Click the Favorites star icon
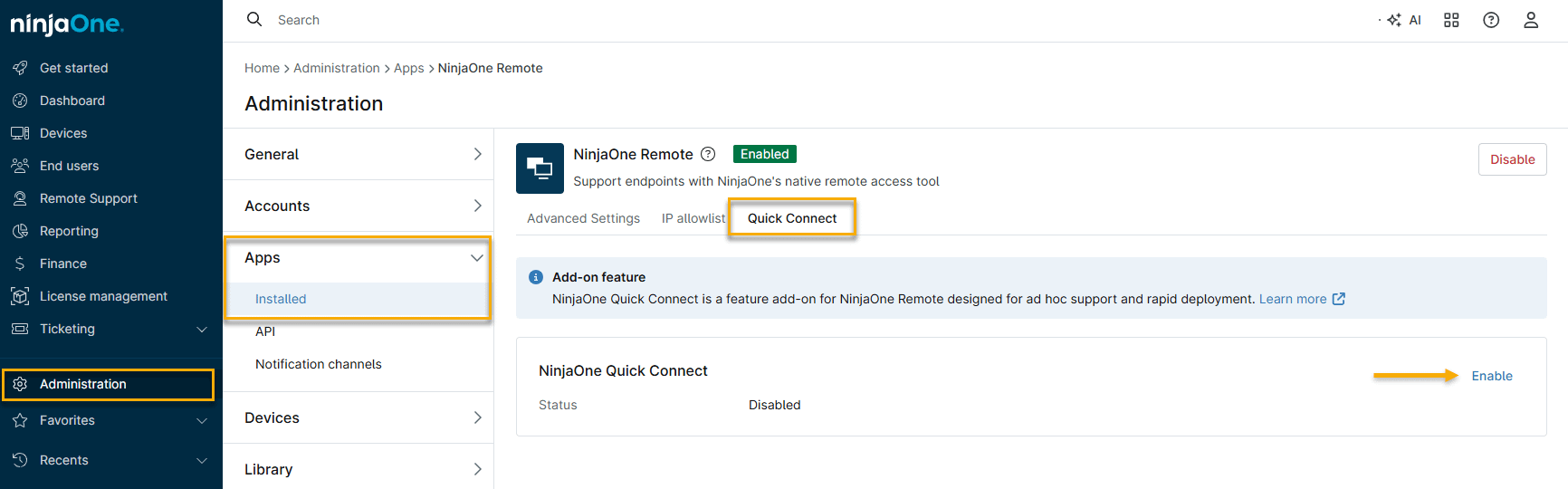Image resolution: width=1568 pixels, height=489 pixels. point(20,420)
